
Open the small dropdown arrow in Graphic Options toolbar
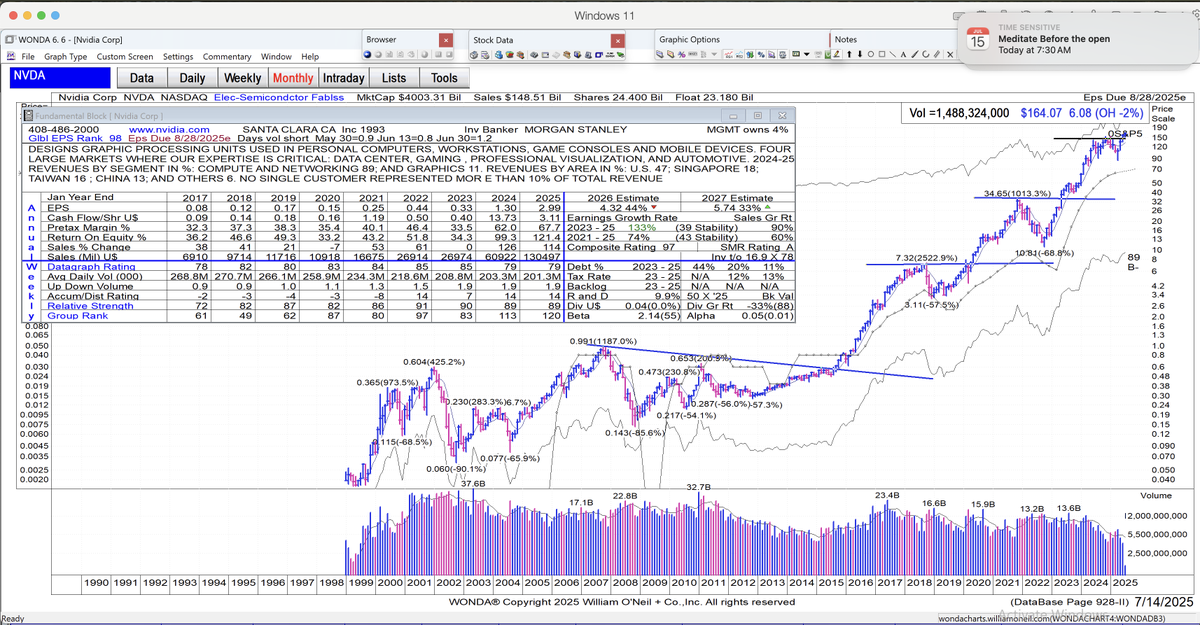pos(807,54)
